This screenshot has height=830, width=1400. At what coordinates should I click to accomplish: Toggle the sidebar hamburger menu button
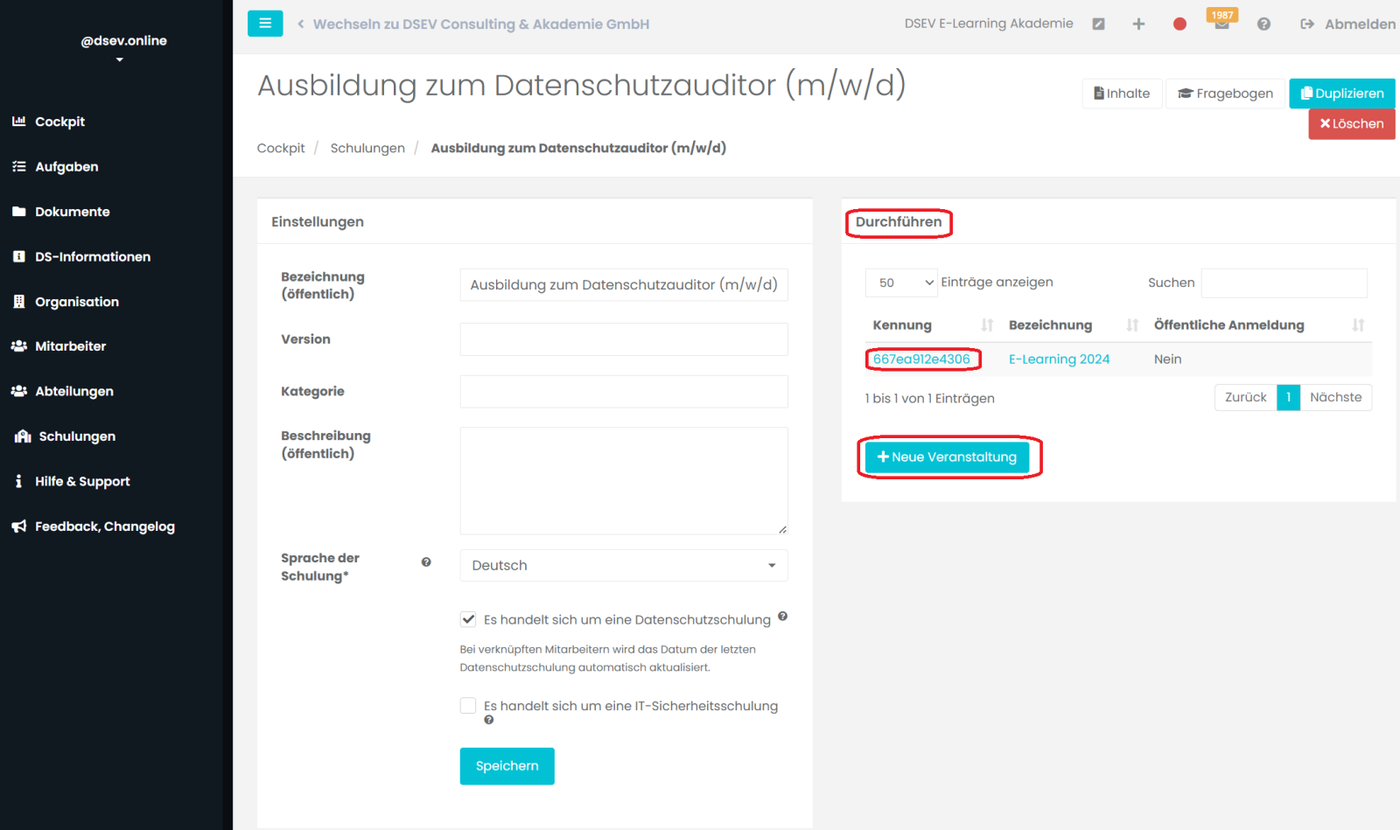click(265, 23)
